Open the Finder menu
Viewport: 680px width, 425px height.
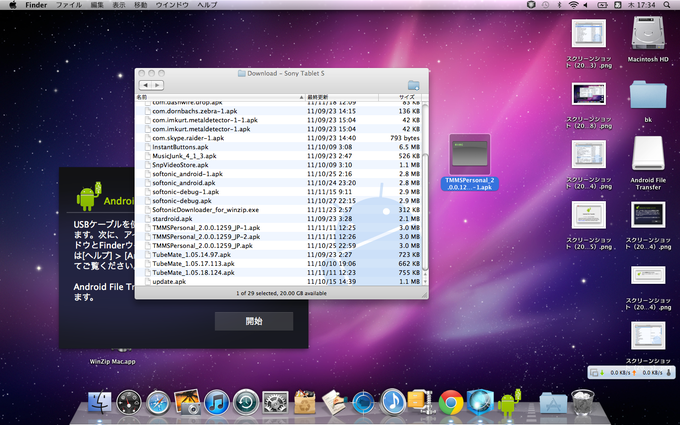36,5
